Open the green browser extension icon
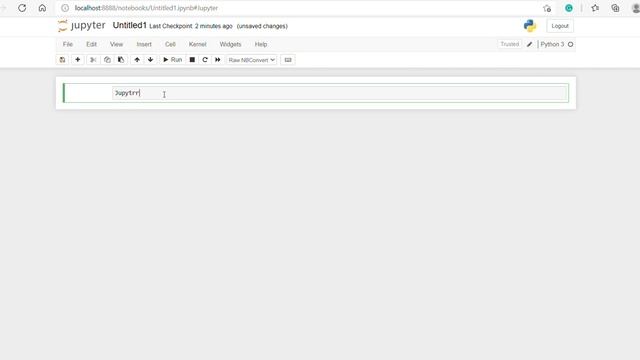 (569, 8)
